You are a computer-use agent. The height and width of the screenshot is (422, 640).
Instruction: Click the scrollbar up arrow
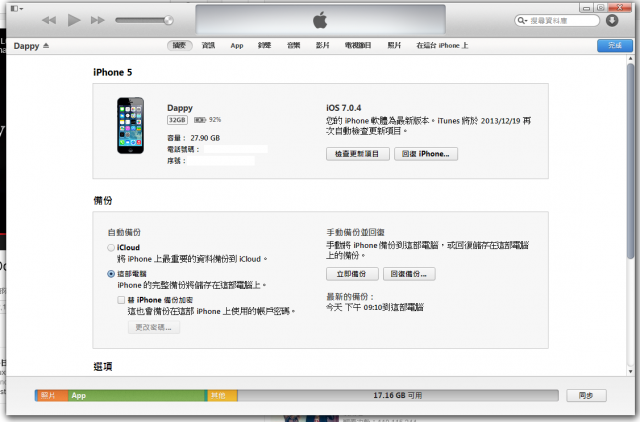click(x=631, y=59)
